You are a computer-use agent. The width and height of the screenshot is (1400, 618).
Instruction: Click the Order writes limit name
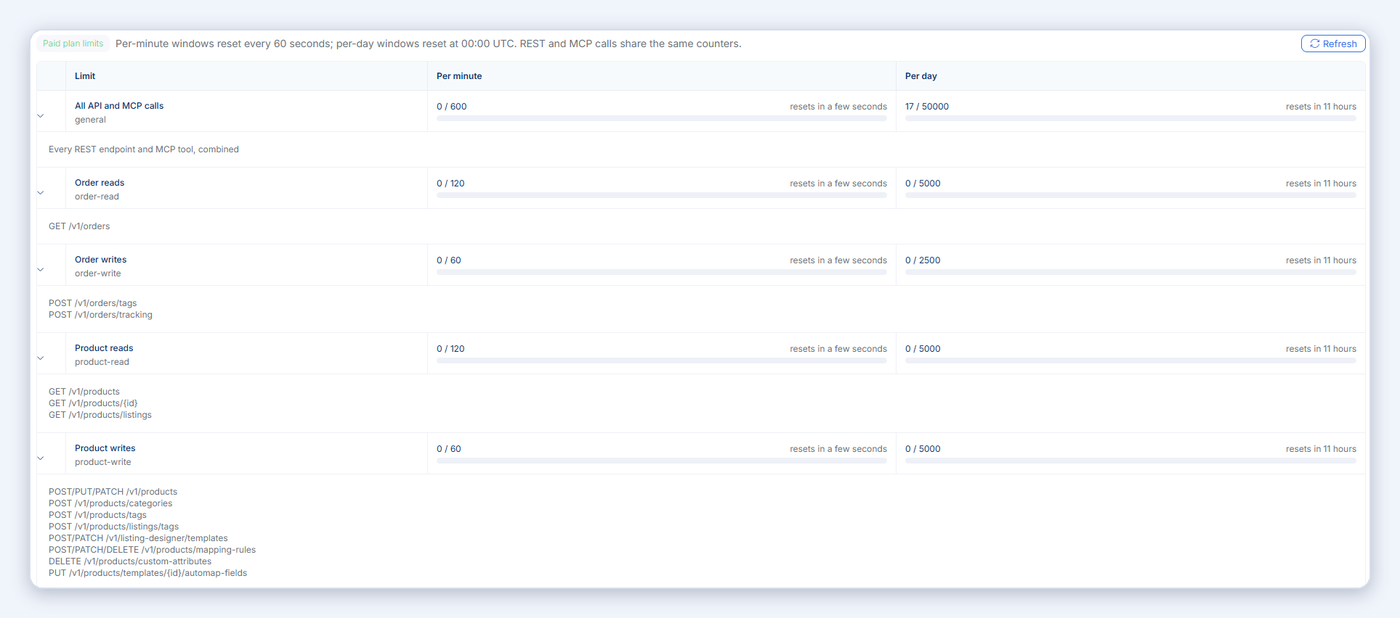(101, 260)
